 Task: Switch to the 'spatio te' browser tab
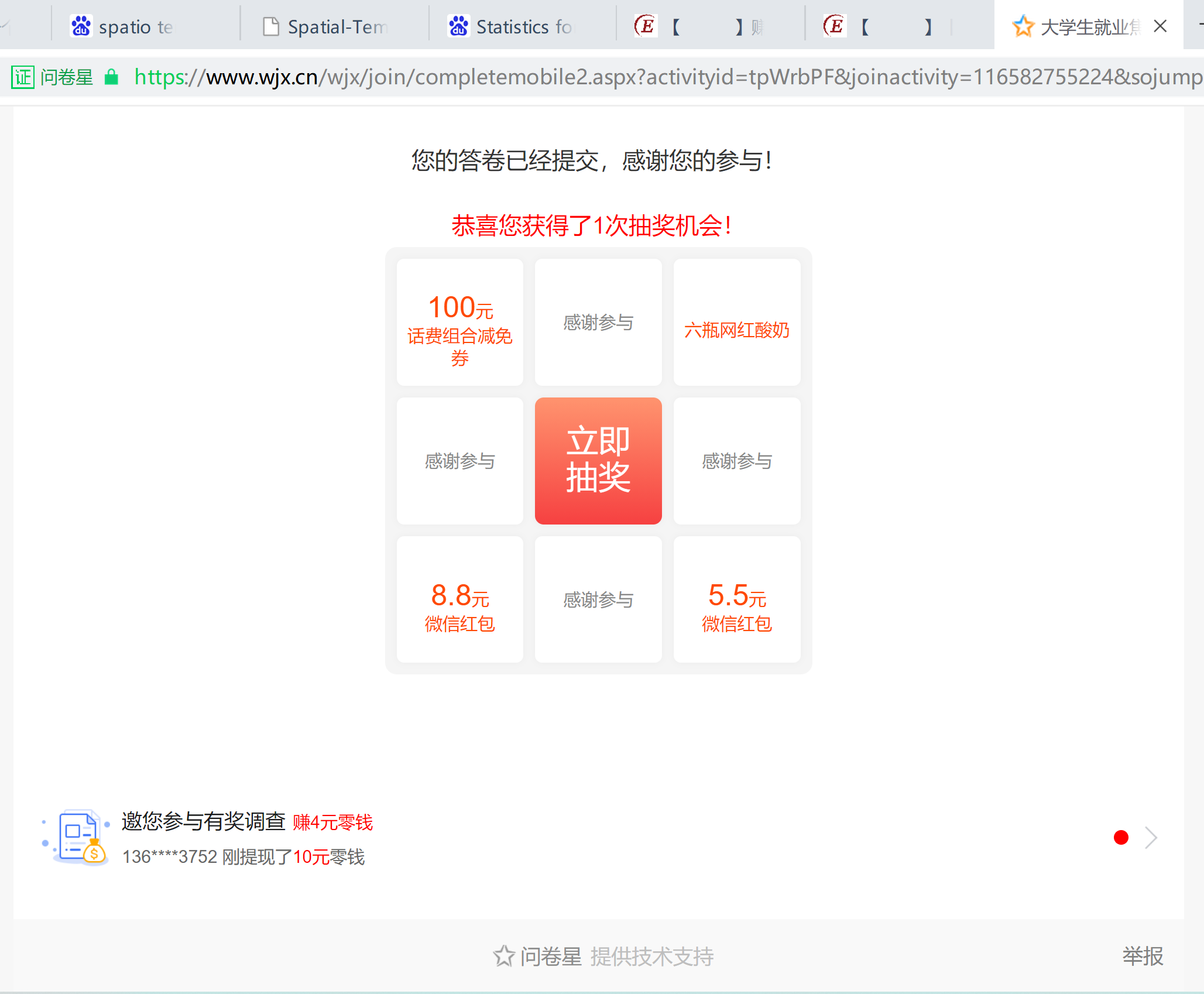point(135,27)
